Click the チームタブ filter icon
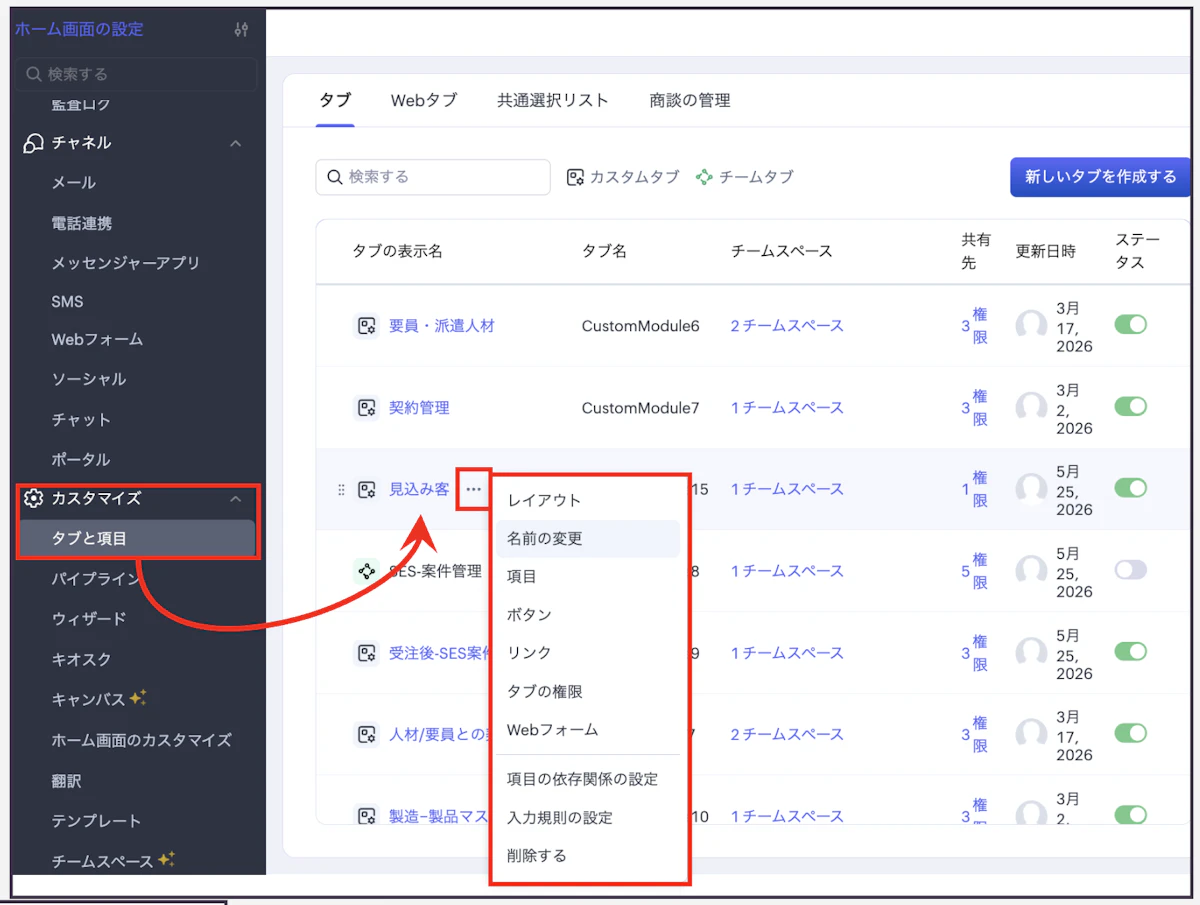The height and width of the screenshot is (905, 1200). pos(704,177)
